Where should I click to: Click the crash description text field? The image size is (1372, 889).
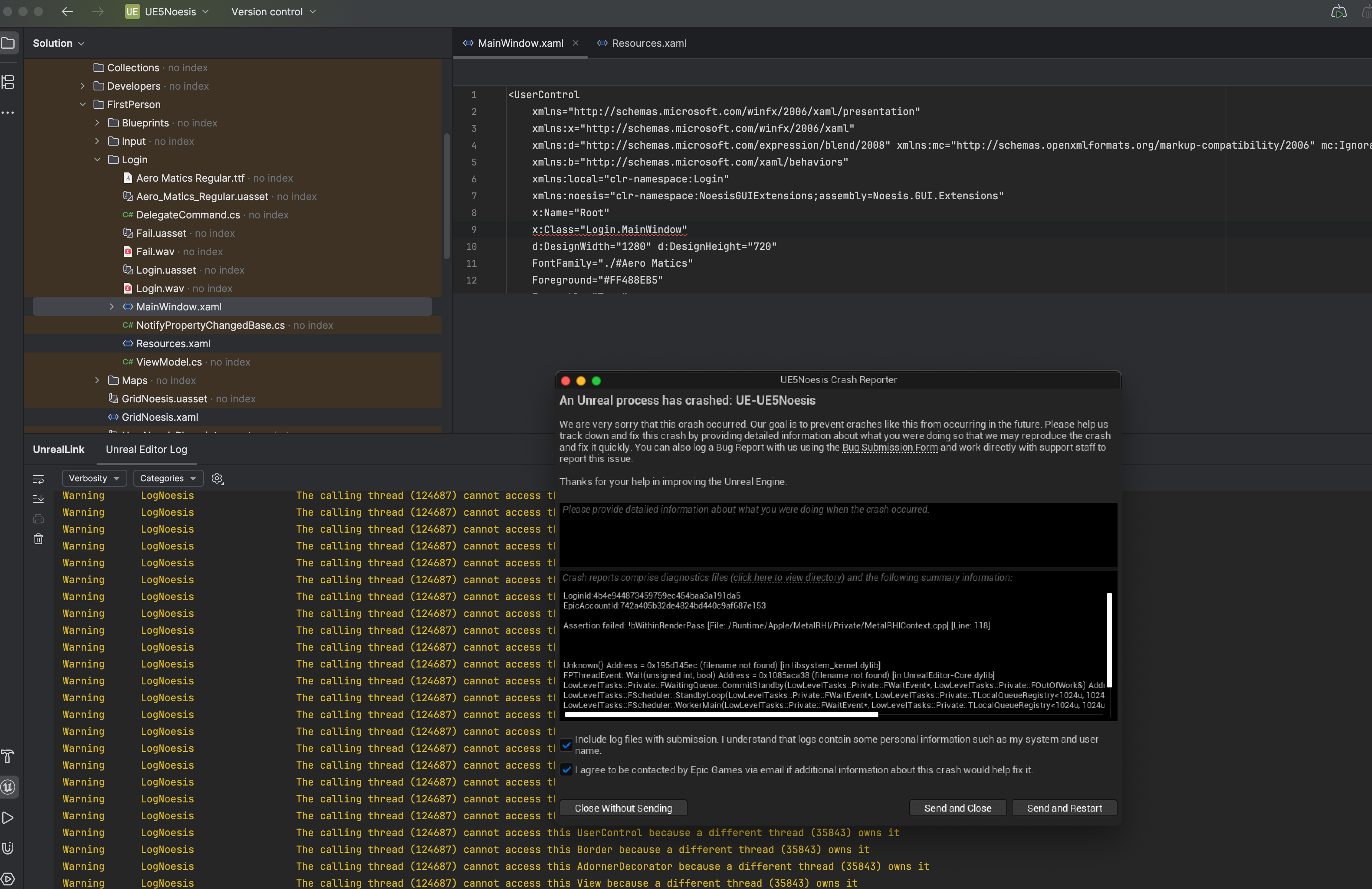click(x=838, y=535)
